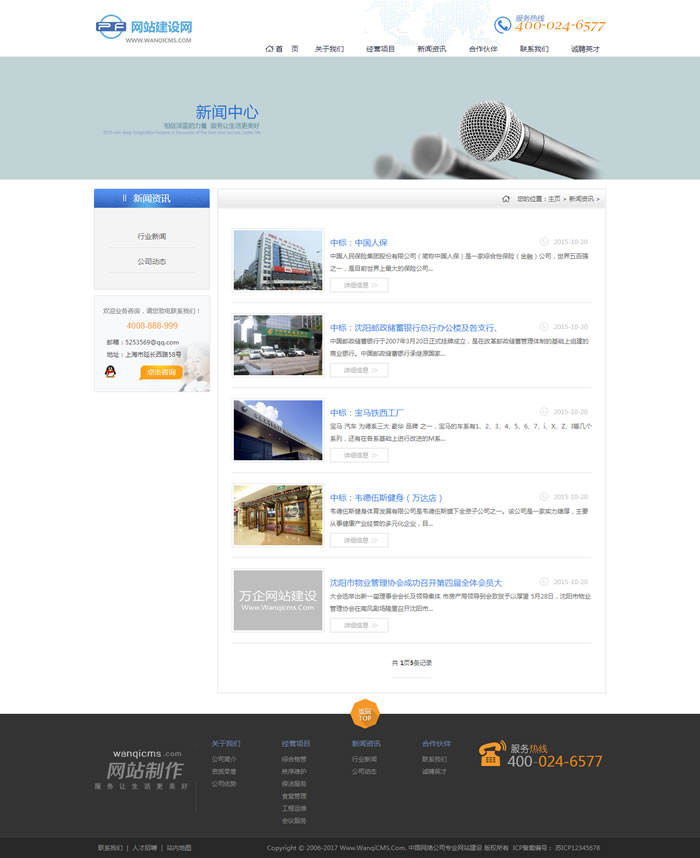Select 公司动态 in the sidebar

click(x=152, y=262)
